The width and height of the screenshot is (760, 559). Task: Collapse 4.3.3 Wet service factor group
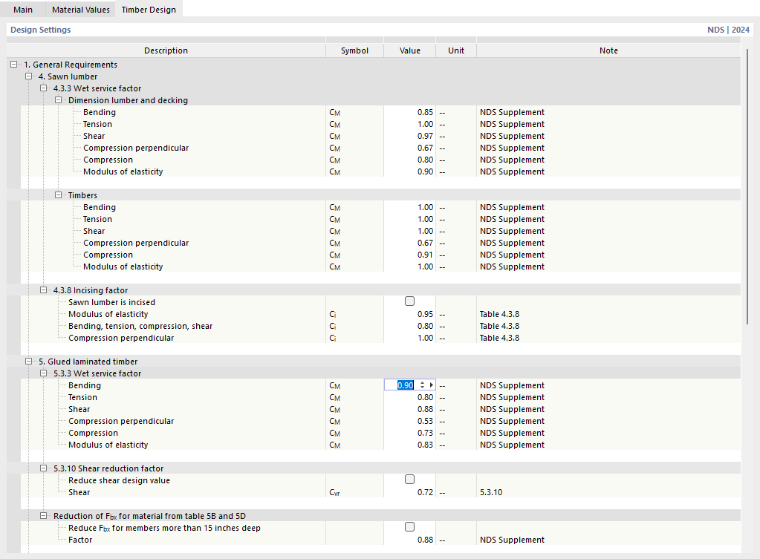(x=44, y=88)
